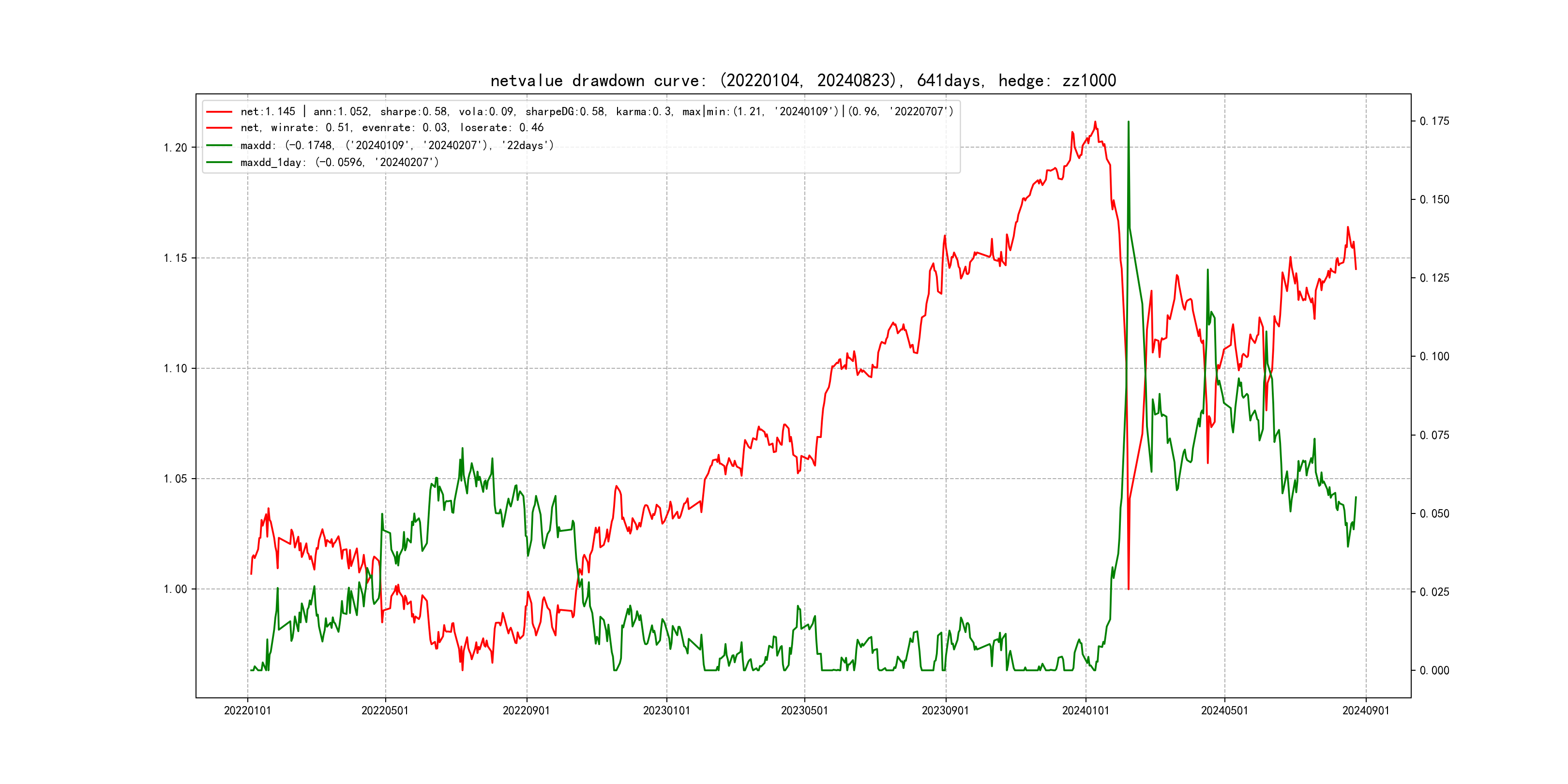Click left y-axis tick label 1.00
Image resolution: width=1568 pixels, height=784 pixels.
tap(175, 589)
